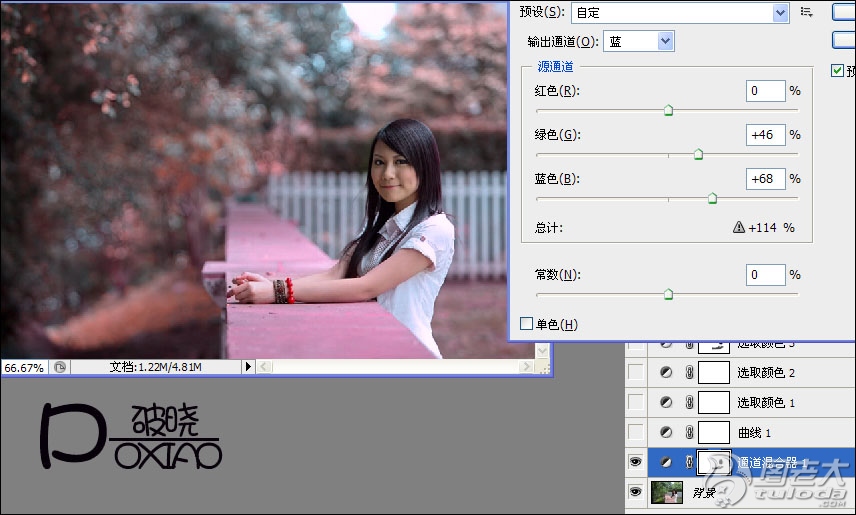Image resolution: width=856 pixels, height=515 pixels.
Task: Click the 绿色(G) input showing +46
Action: [765, 135]
